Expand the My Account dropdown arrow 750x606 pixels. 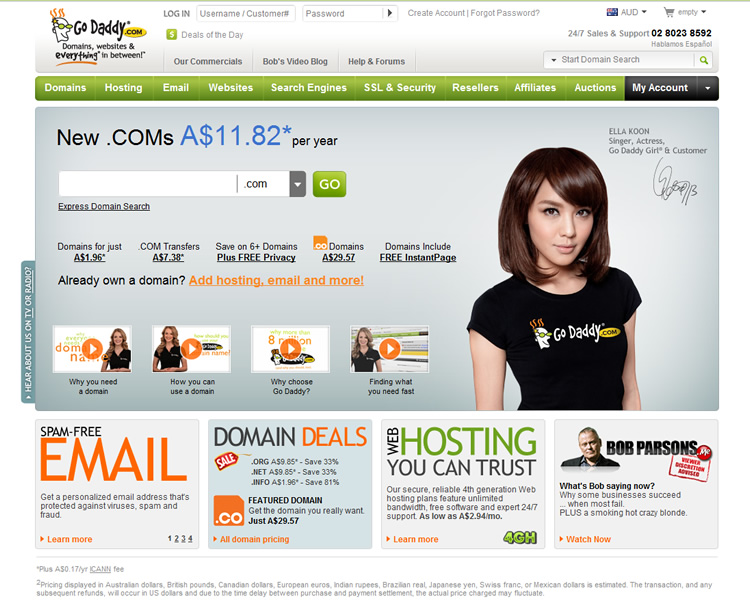click(x=707, y=88)
